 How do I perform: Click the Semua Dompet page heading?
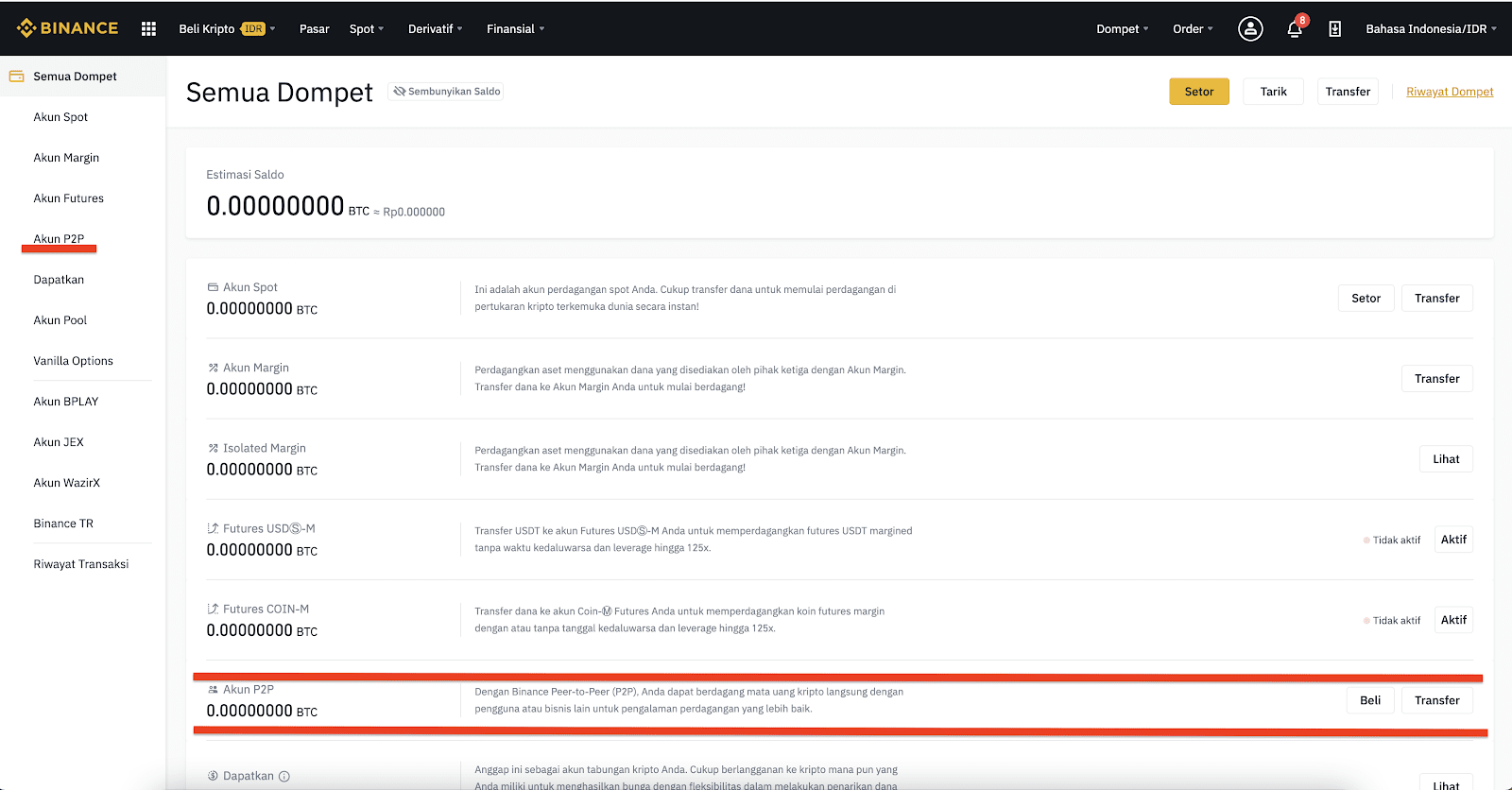pyautogui.click(x=280, y=93)
